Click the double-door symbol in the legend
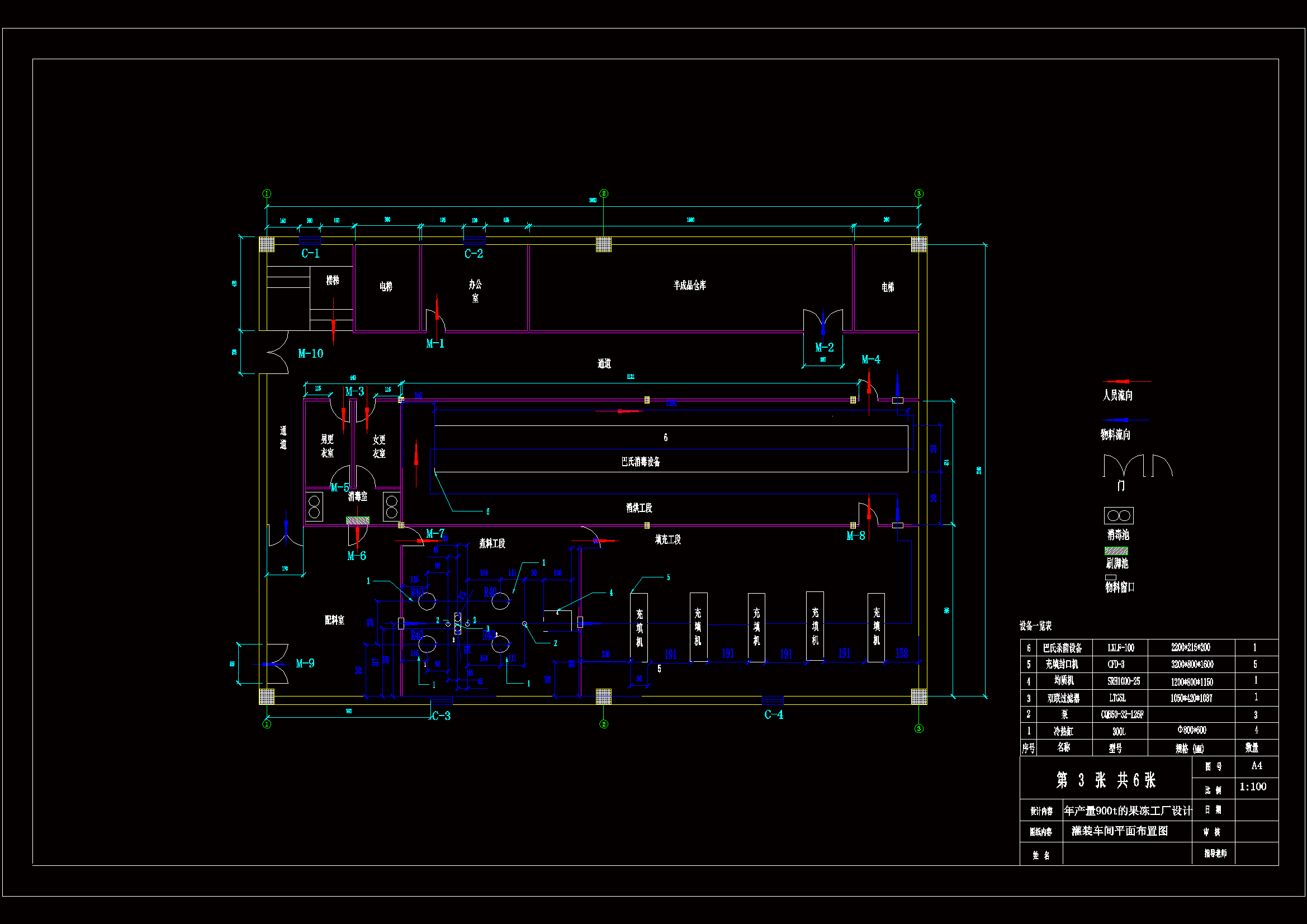Image resolution: width=1307 pixels, height=924 pixels. coord(1123,466)
